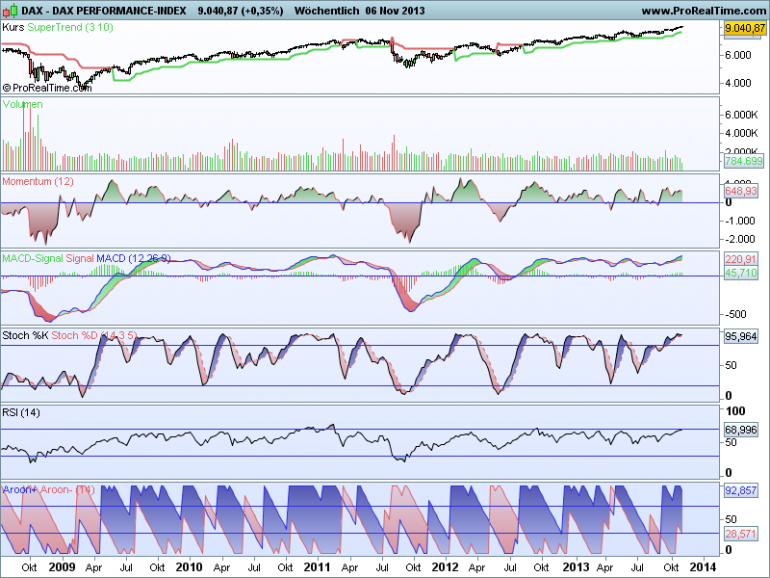770x578 pixels.
Task: Click the 6.000 price axis label
Action: click(738, 55)
